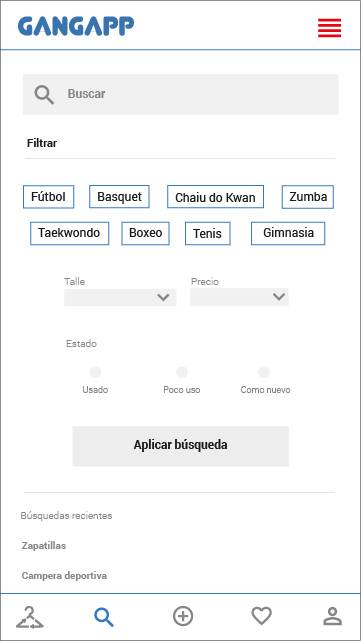Select the Fútbol filter tag
This screenshot has width=361, height=641.
[48, 197]
